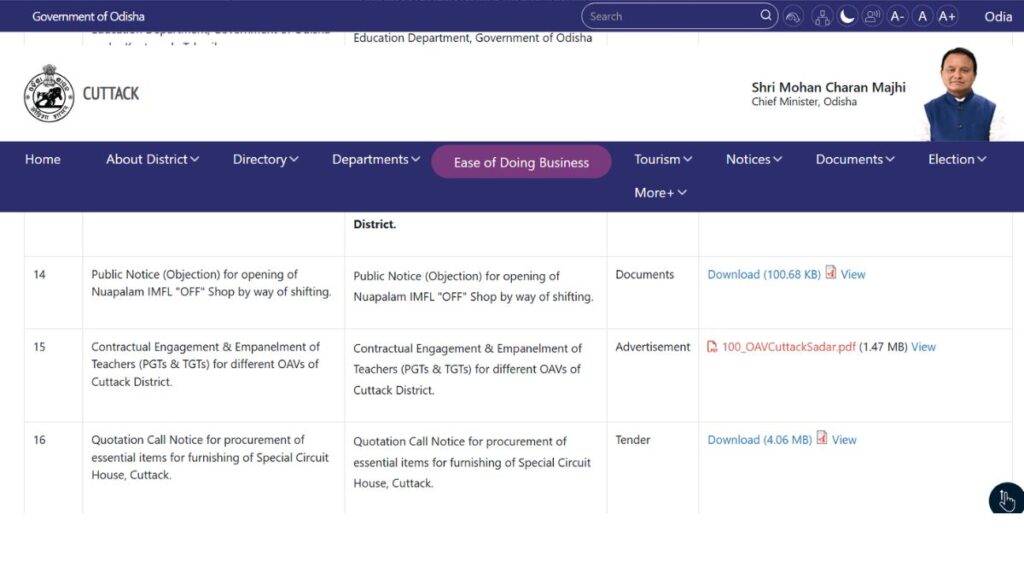Open the sitemap icon in top bar
The height and width of the screenshot is (585, 1024).
point(822,16)
